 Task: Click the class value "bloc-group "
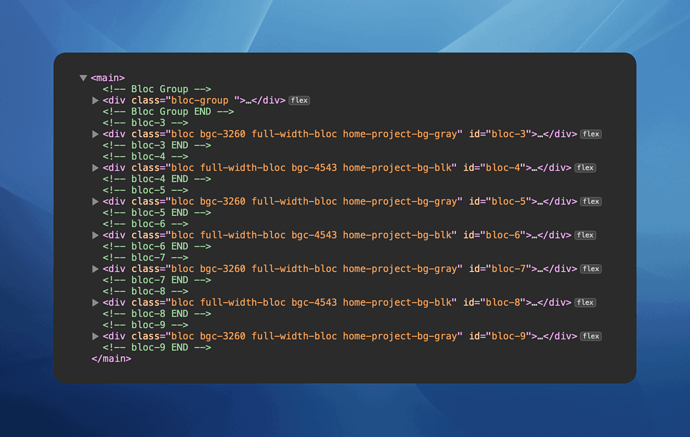tap(202, 100)
